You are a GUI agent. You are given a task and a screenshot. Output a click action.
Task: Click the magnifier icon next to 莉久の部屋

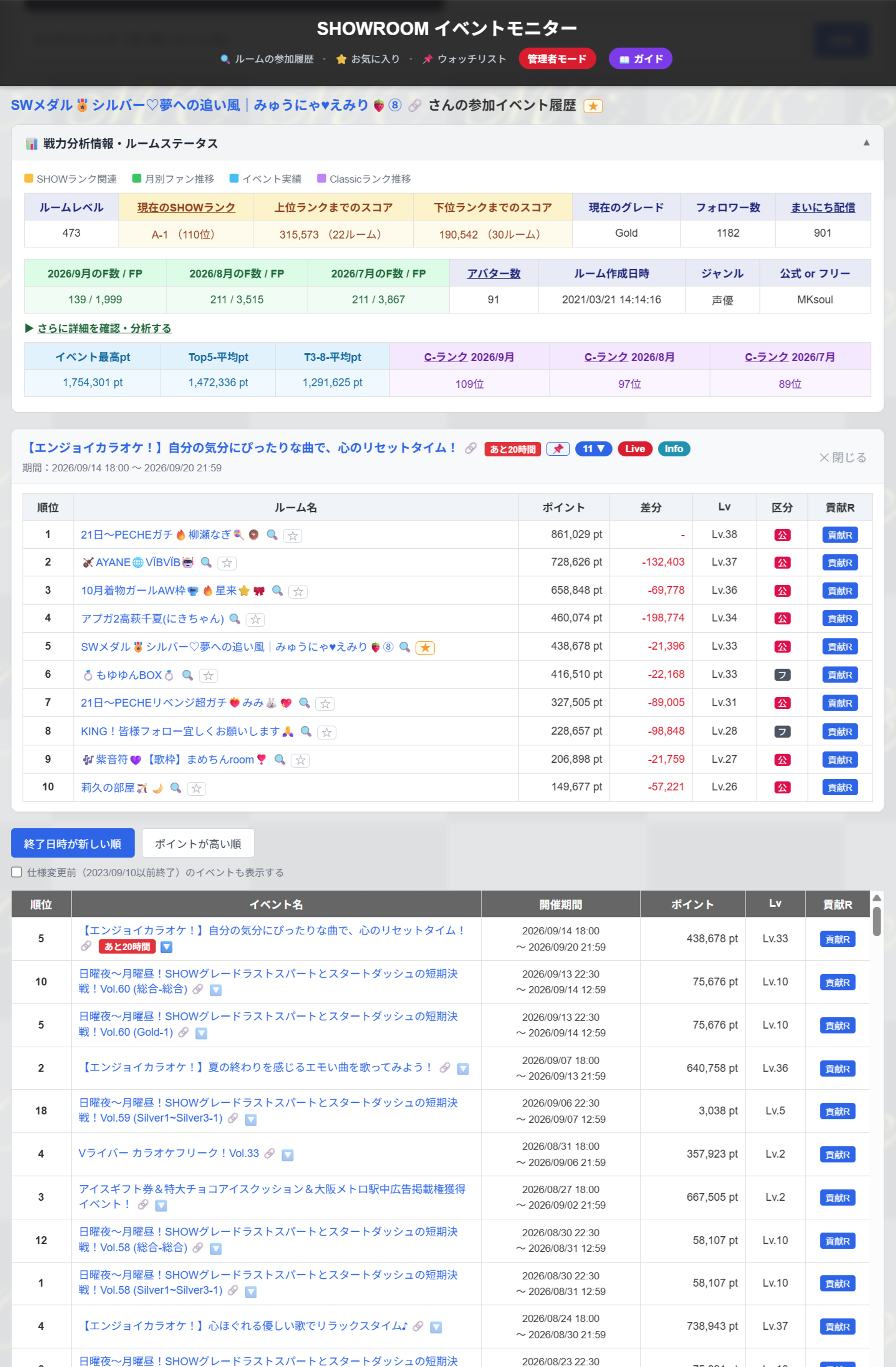[176, 788]
